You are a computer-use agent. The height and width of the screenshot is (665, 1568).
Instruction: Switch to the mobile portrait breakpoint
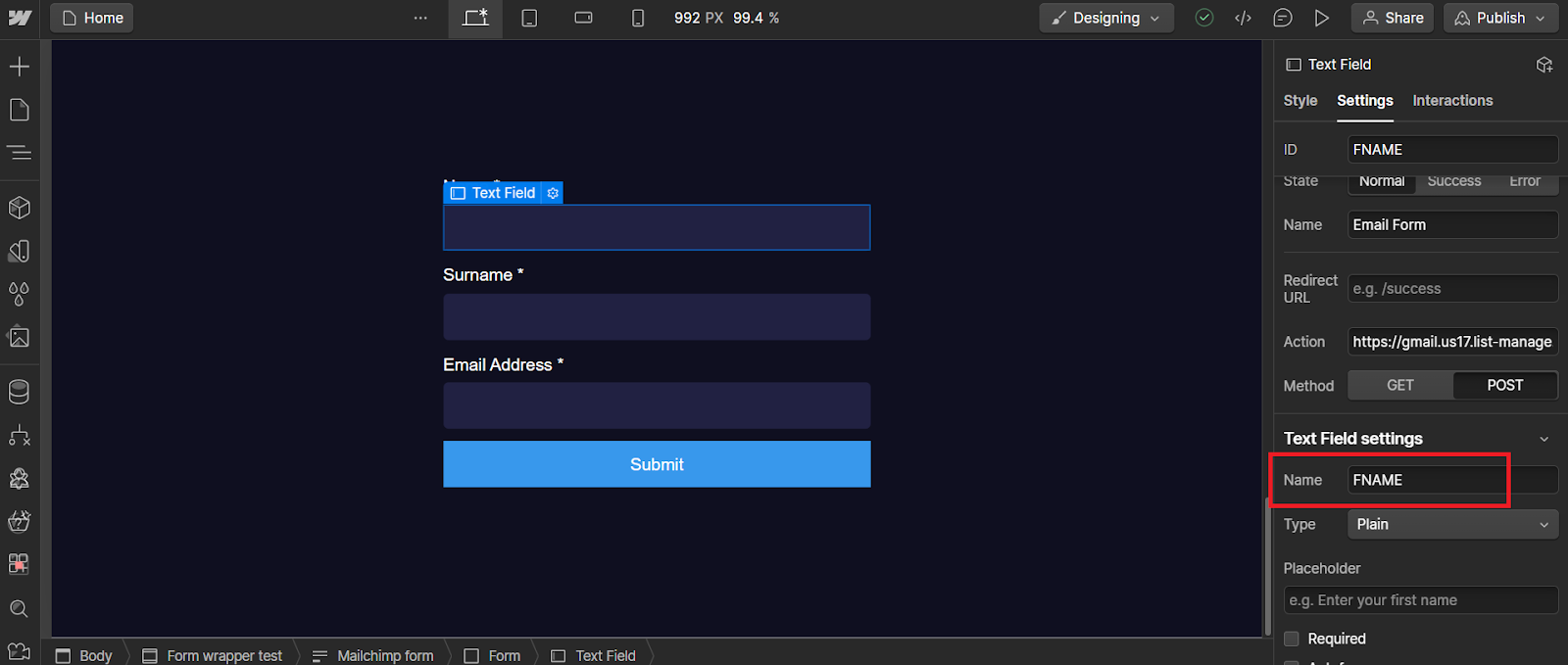(638, 18)
